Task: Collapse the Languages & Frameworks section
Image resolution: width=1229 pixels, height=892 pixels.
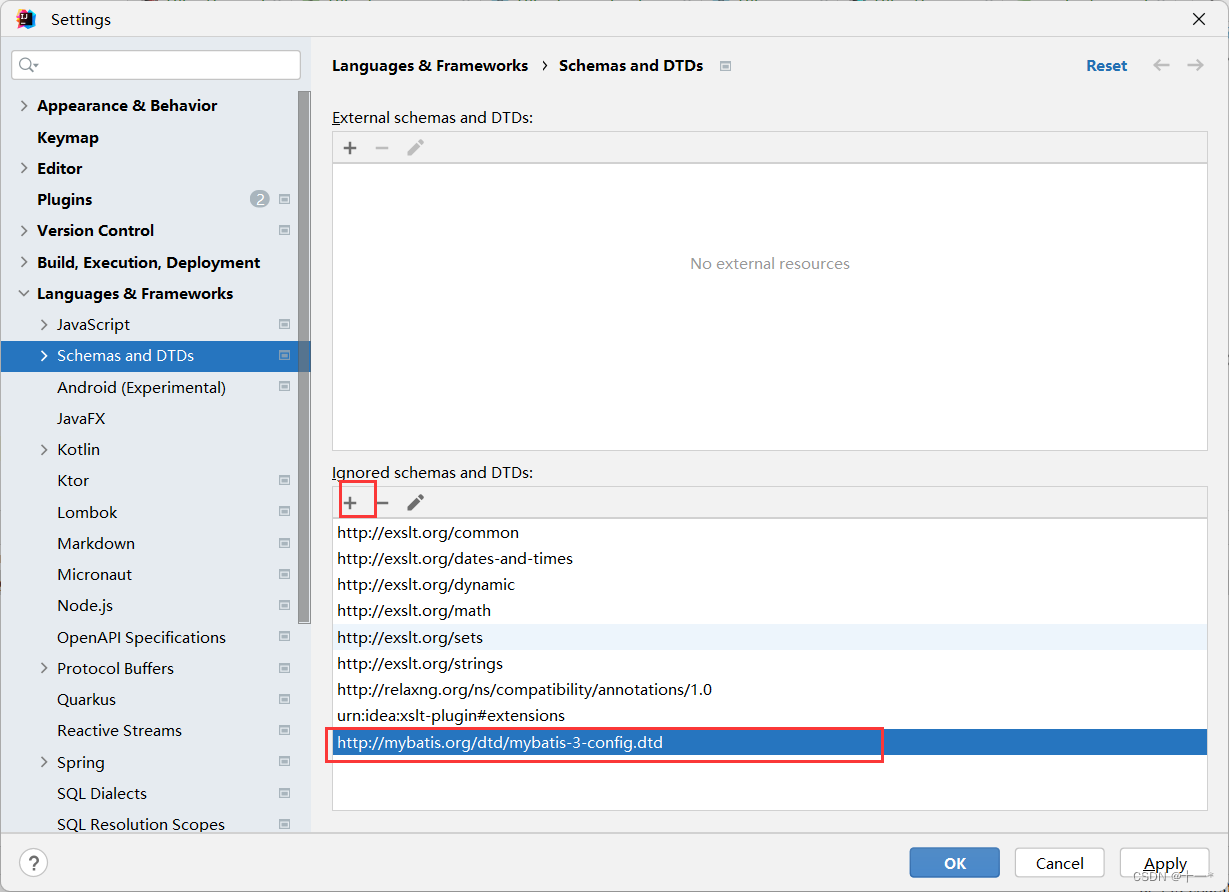Action: 23,293
